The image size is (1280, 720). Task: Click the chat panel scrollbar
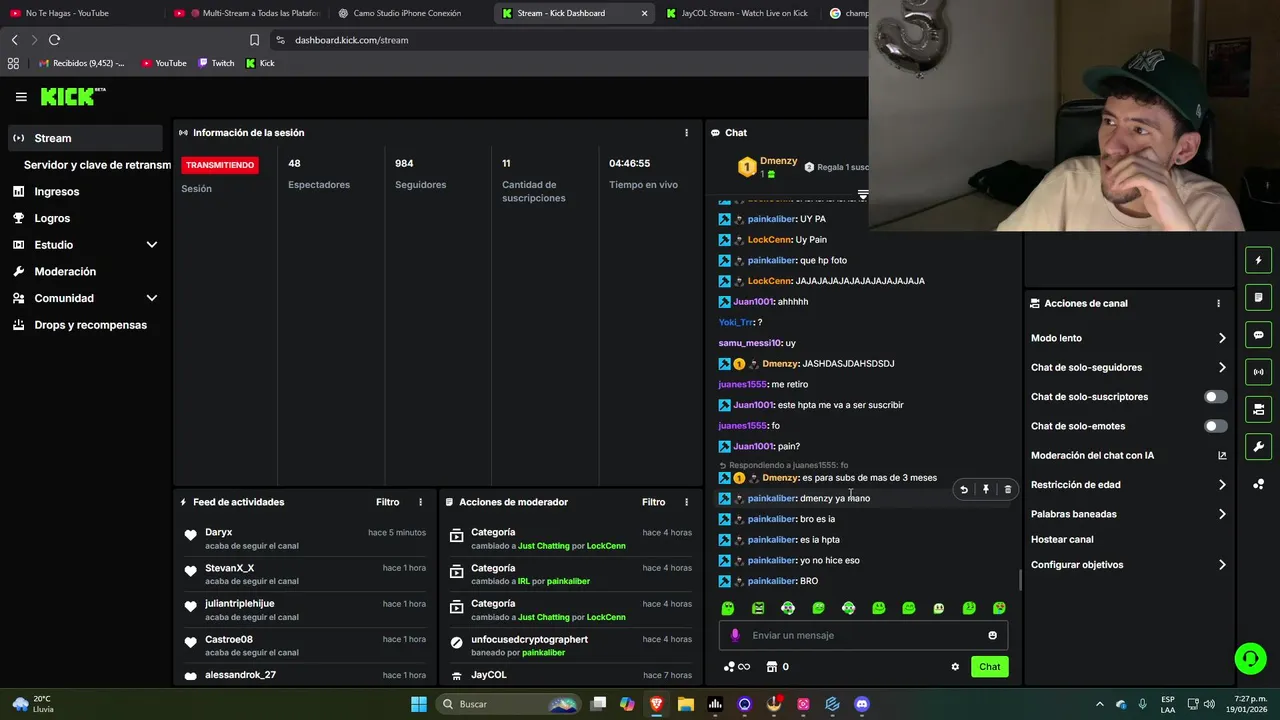pyautogui.click(x=1020, y=579)
